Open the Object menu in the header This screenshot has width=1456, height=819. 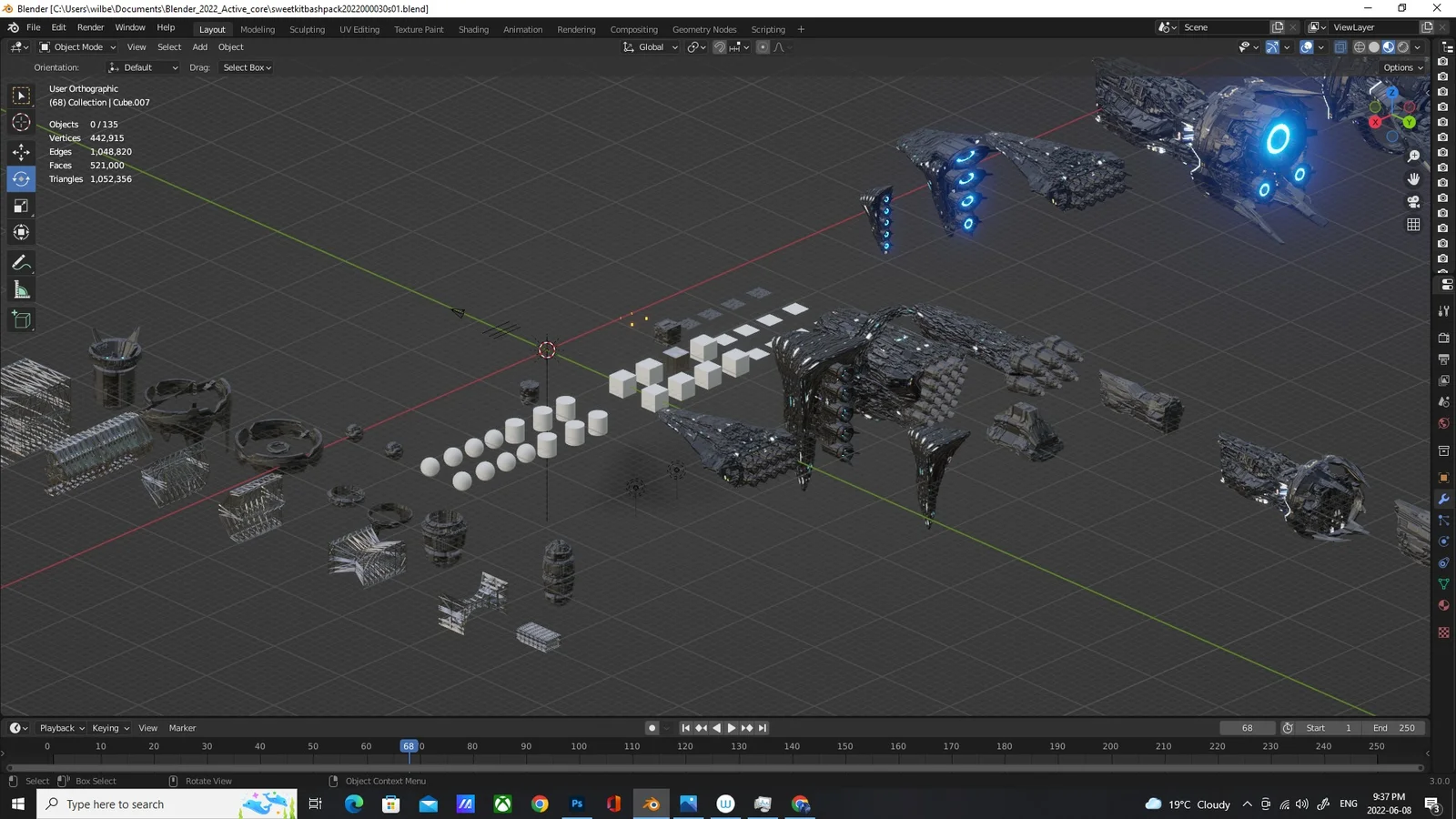(230, 46)
